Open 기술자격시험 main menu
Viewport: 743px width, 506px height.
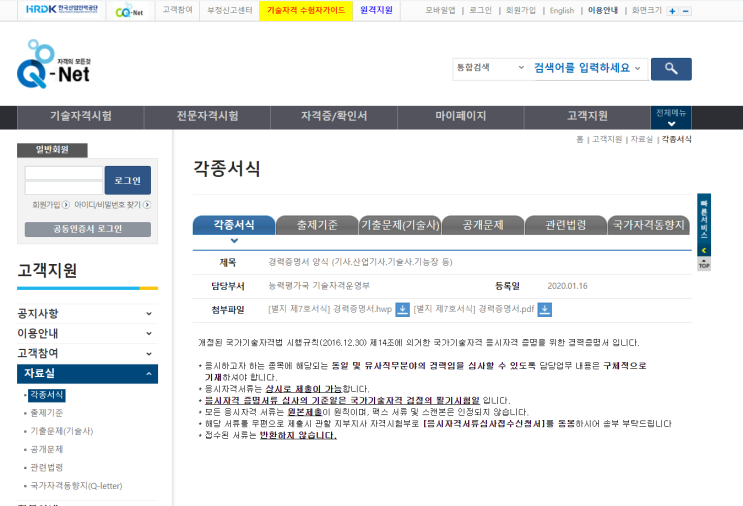(x=81, y=116)
